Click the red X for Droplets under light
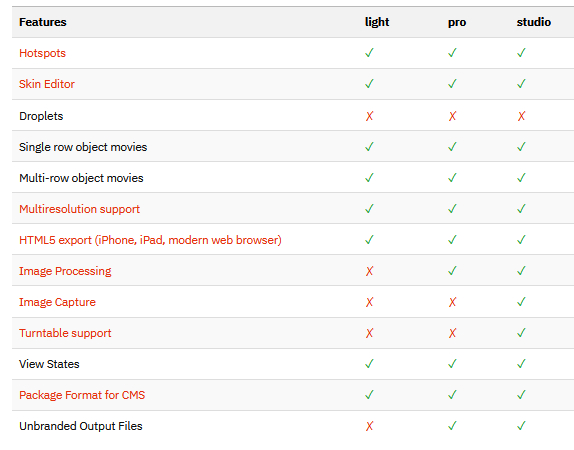574x450 pixels. tap(369, 116)
